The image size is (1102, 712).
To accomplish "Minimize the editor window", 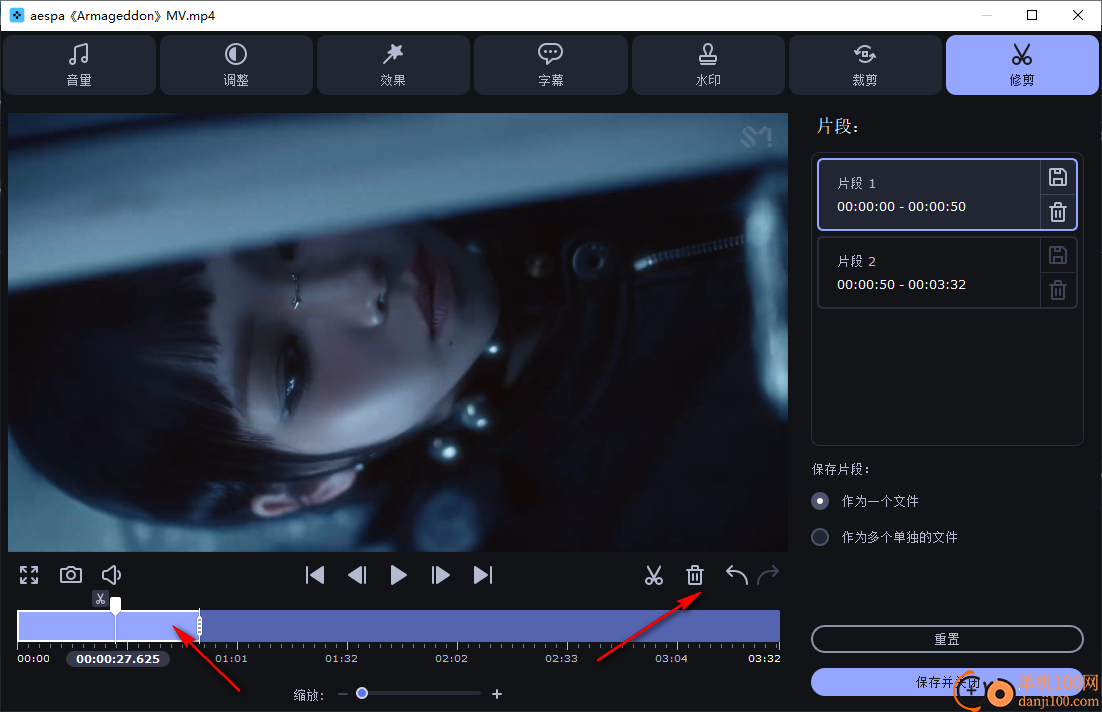I will point(987,15).
